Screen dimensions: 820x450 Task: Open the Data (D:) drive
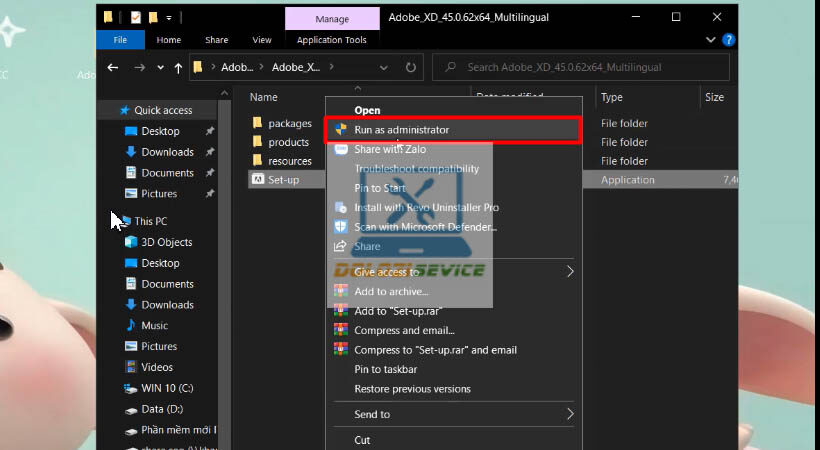[x=162, y=409]
